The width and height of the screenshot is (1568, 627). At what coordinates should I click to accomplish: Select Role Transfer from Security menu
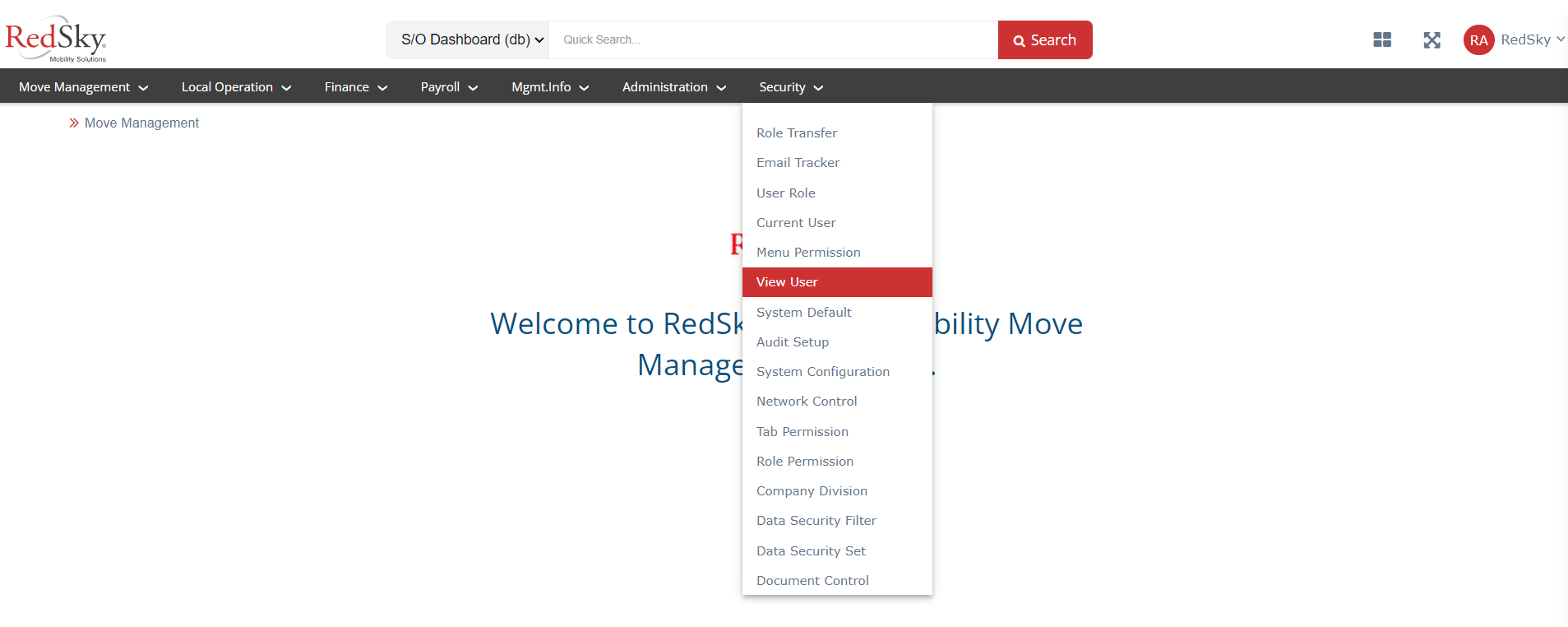[x=837, y=132]
